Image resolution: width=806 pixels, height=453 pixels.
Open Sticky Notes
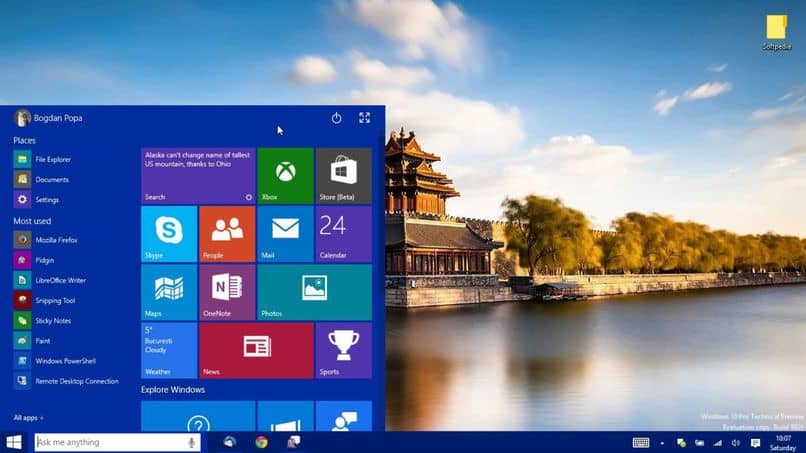(43, 320)
